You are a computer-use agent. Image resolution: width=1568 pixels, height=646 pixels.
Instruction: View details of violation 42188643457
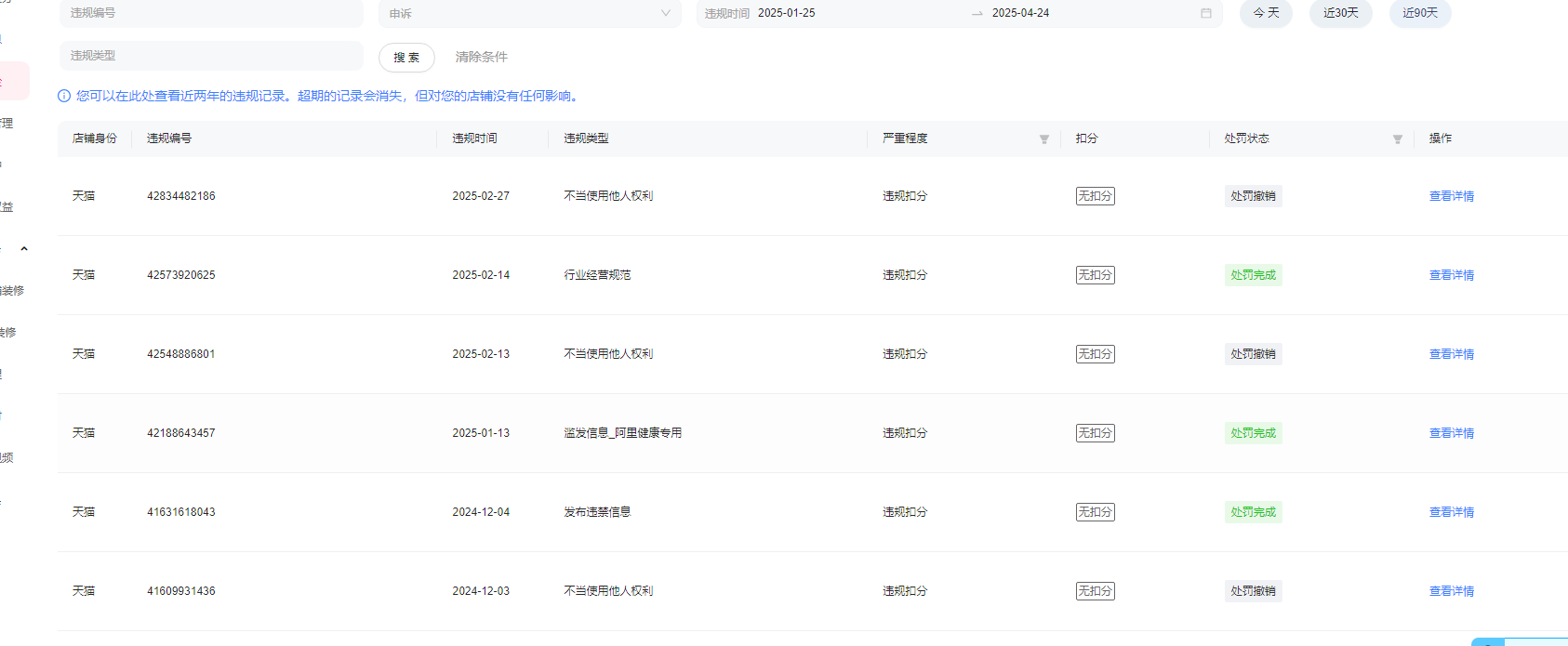tap(1451, 433)
